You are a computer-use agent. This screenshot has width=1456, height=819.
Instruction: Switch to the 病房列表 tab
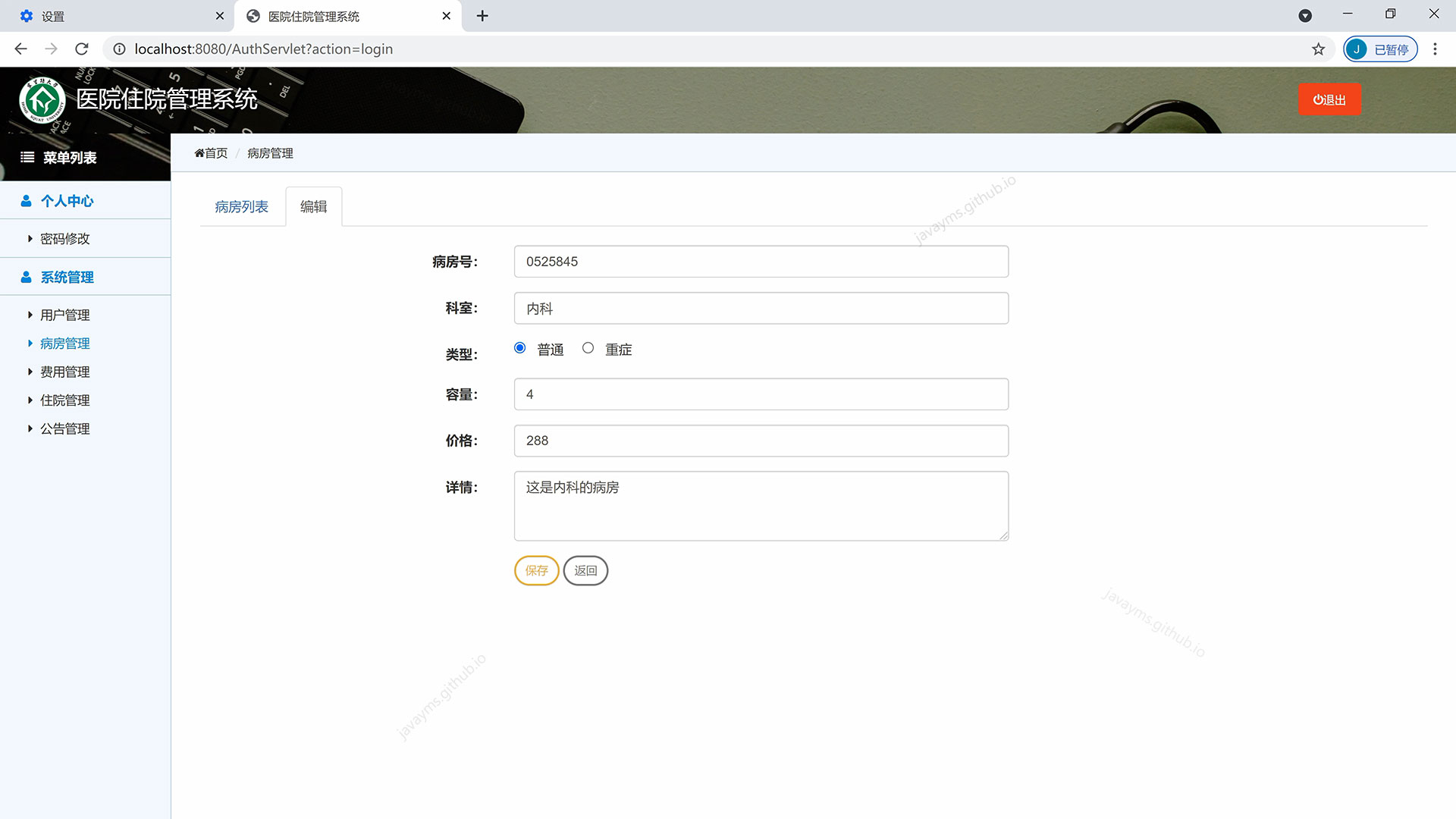pos(241,207)
